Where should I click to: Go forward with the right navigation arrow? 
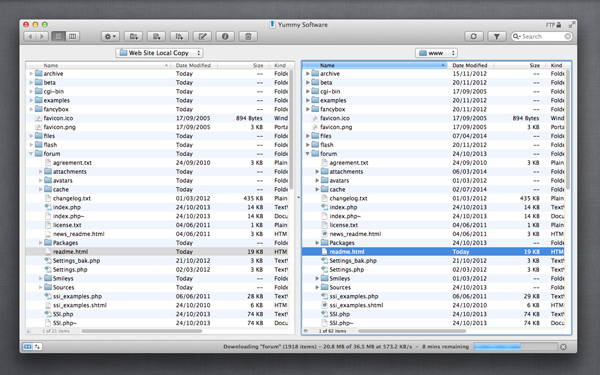(x=42, y=36)
